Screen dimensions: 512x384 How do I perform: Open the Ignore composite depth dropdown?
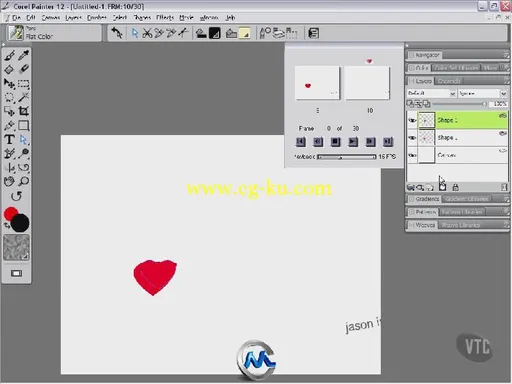click(x=482, y=93)
